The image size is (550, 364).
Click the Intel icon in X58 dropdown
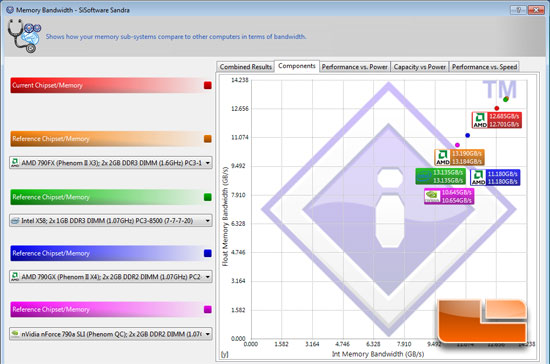click(x=15, y=221)
